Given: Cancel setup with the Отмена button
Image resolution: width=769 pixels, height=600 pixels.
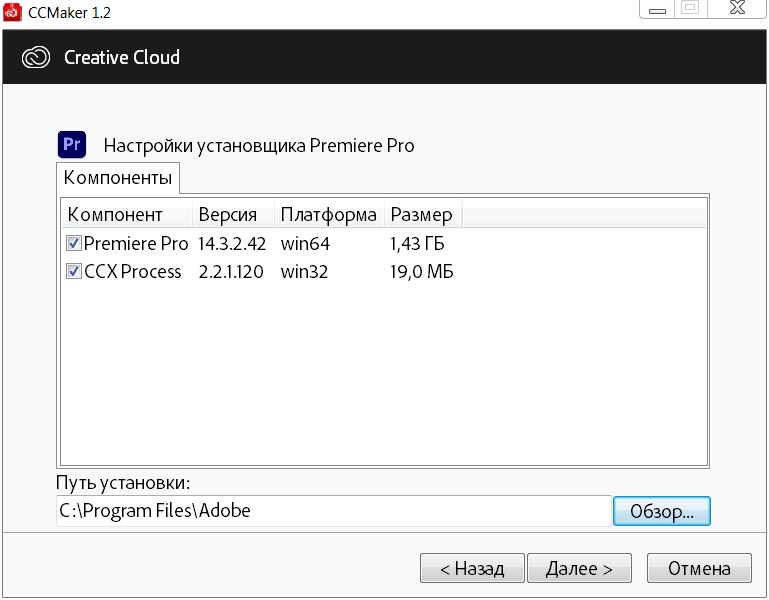Looking at the screenshot, I should 699,568.
